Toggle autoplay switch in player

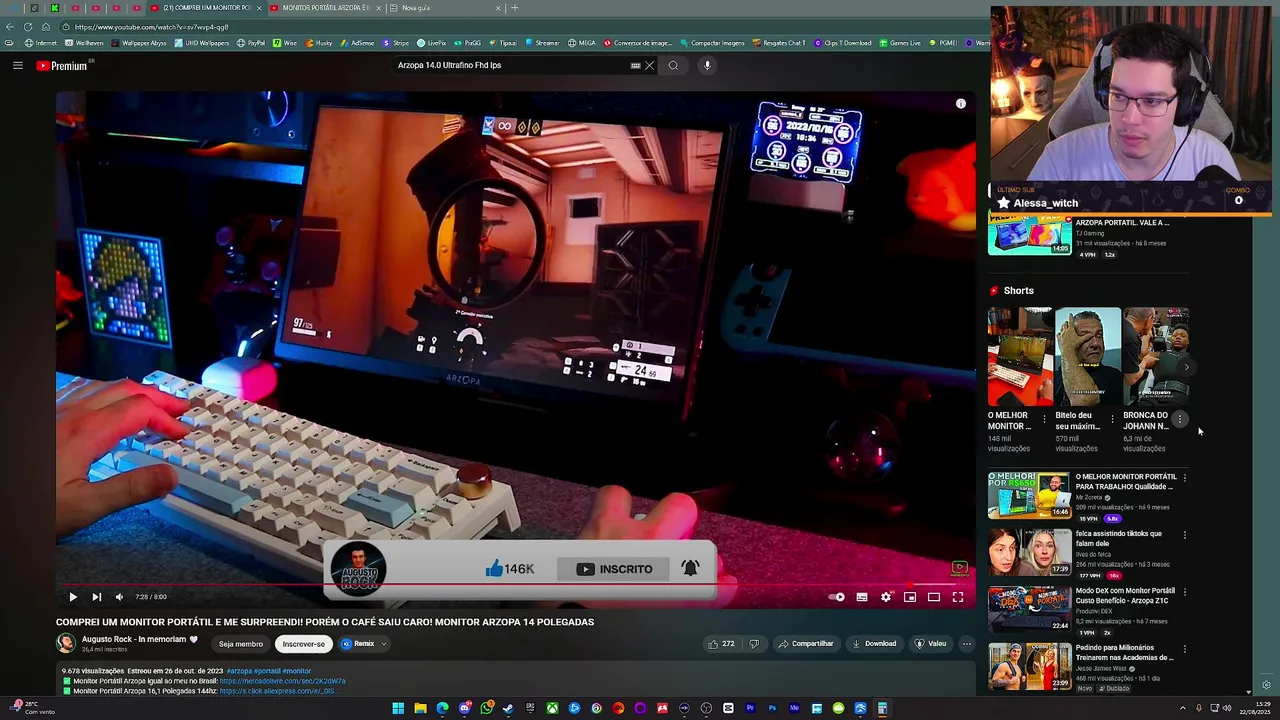pyautogui.click(x=837, y=597)
